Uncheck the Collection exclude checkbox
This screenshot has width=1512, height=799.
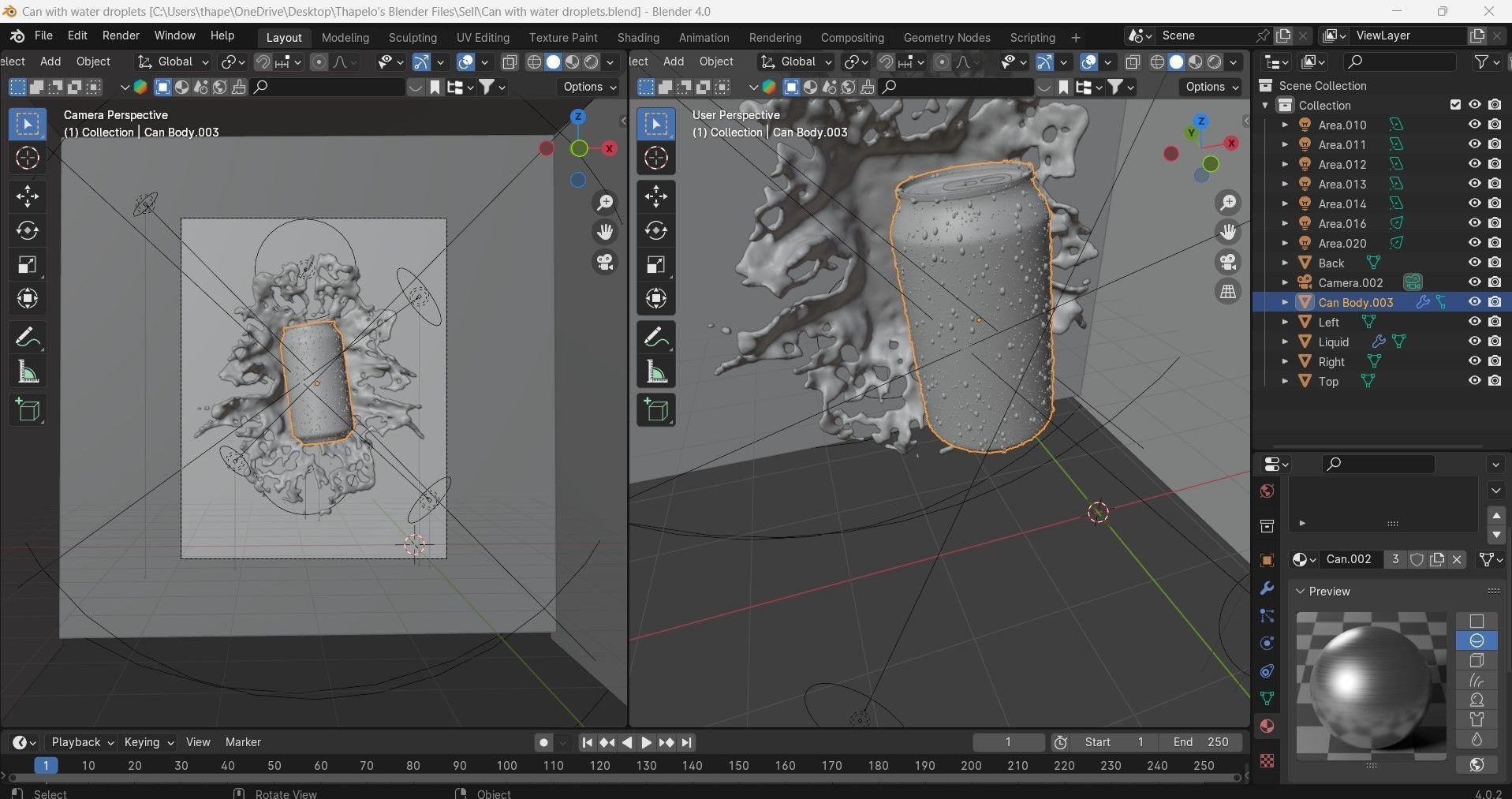1455,105
